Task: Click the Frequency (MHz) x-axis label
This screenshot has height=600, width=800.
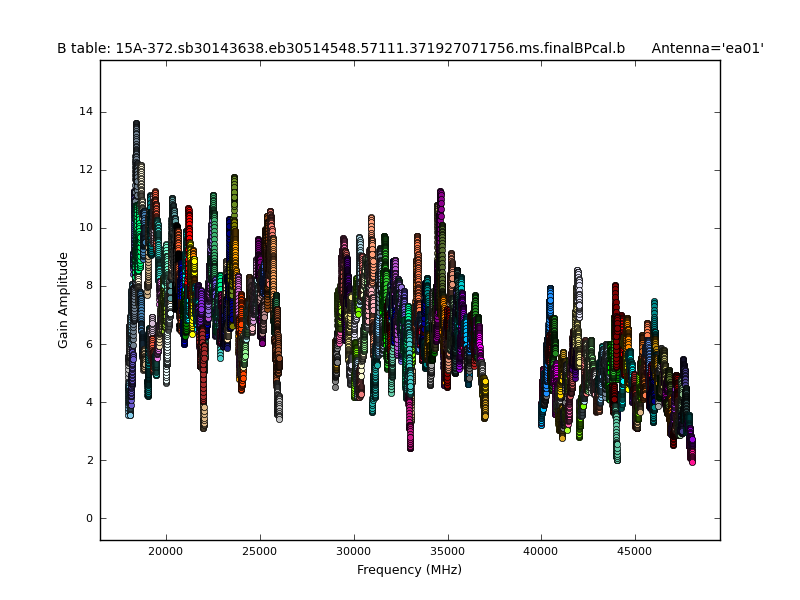Action: [x=409, y=570]
